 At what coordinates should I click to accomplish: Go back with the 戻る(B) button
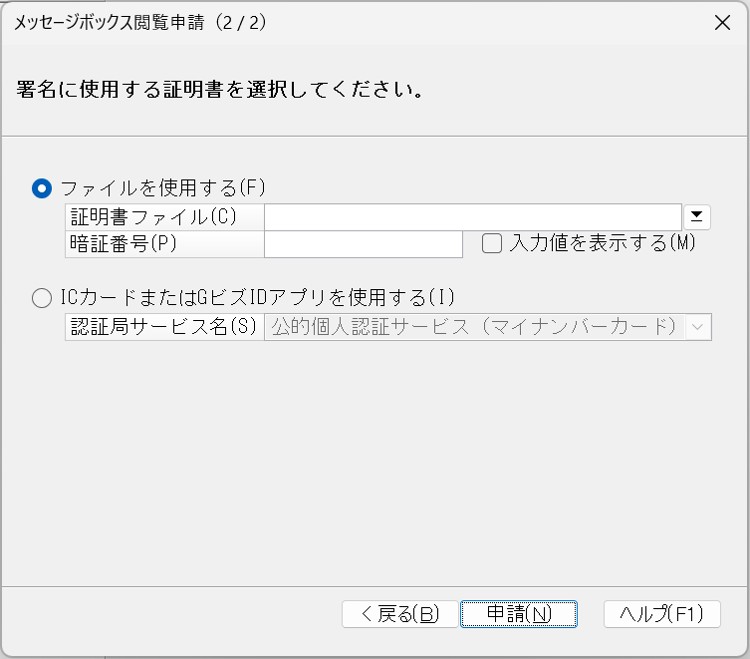point(400,614)
